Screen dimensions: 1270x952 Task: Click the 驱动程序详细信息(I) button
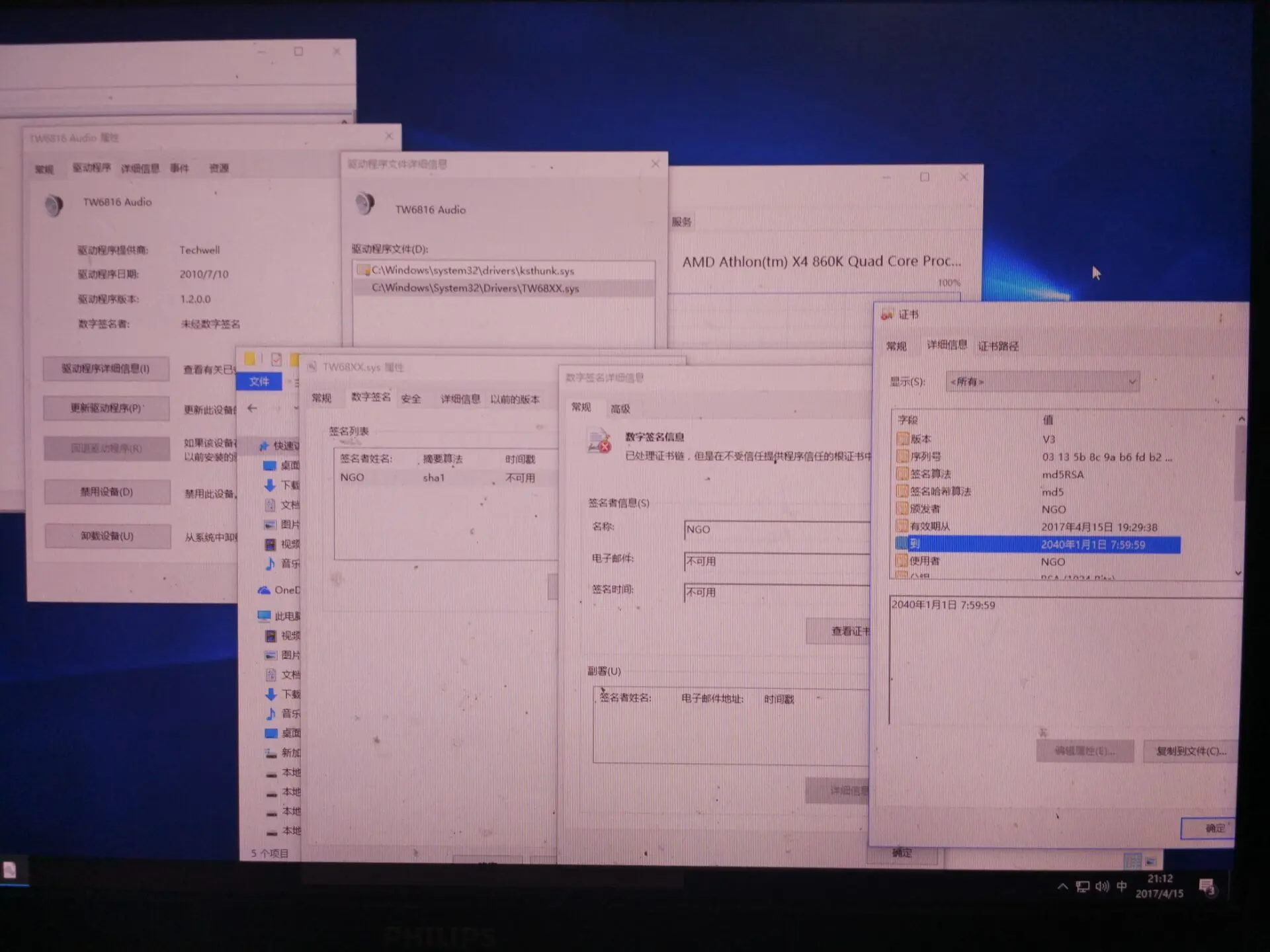pos(106,369)
